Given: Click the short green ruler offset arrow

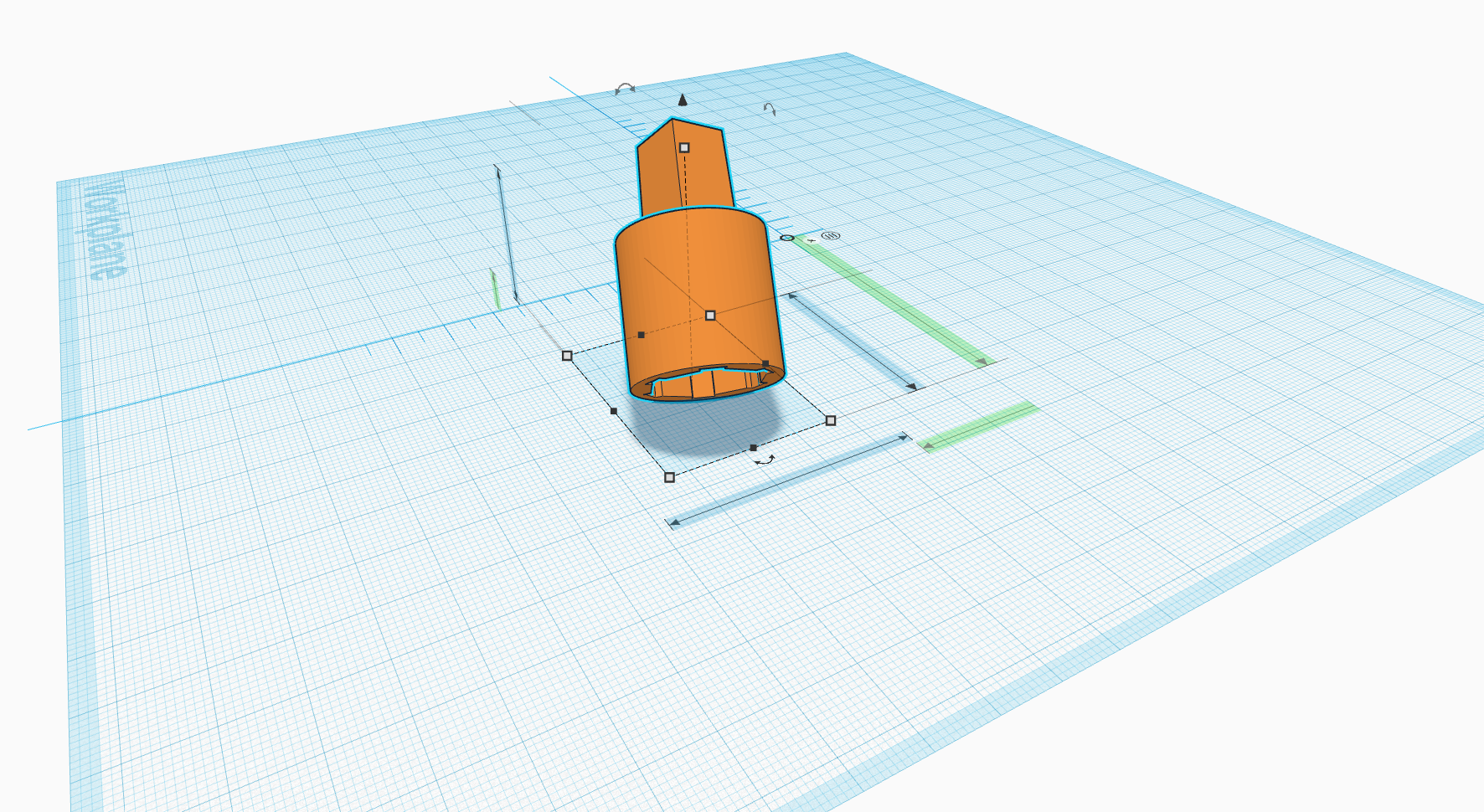Looking at the screenshot, I should point(978,428).
